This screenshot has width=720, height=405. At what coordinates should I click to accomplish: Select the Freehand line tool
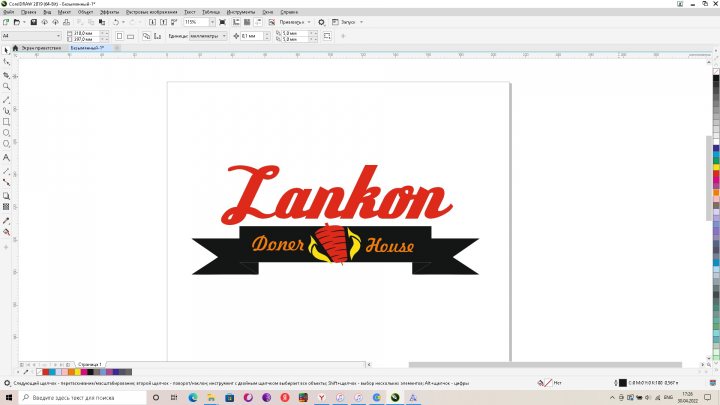coord(6,100)
